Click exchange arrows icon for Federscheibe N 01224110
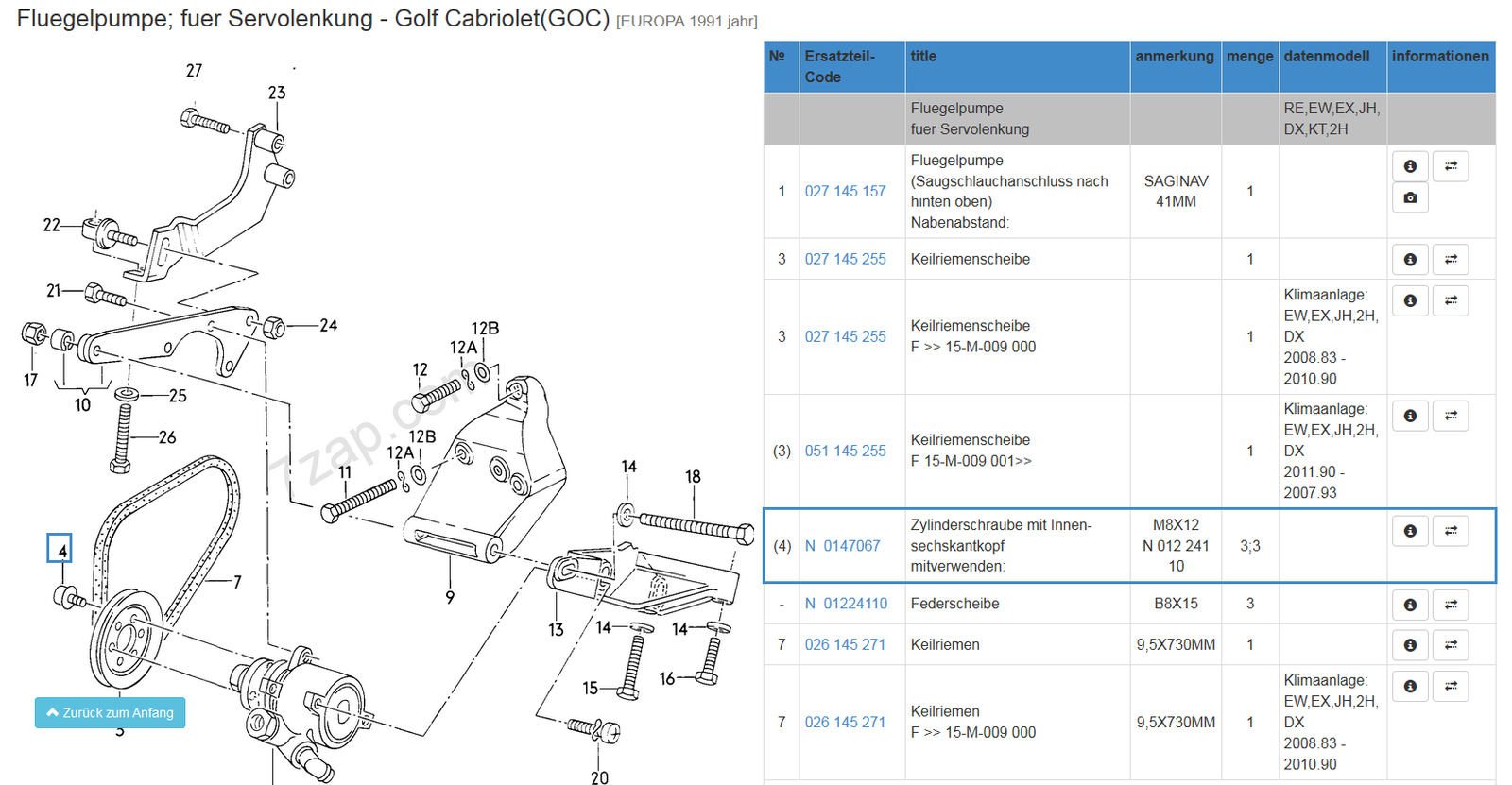This screenshot has width=1512, height=785. coord(1451,605)
